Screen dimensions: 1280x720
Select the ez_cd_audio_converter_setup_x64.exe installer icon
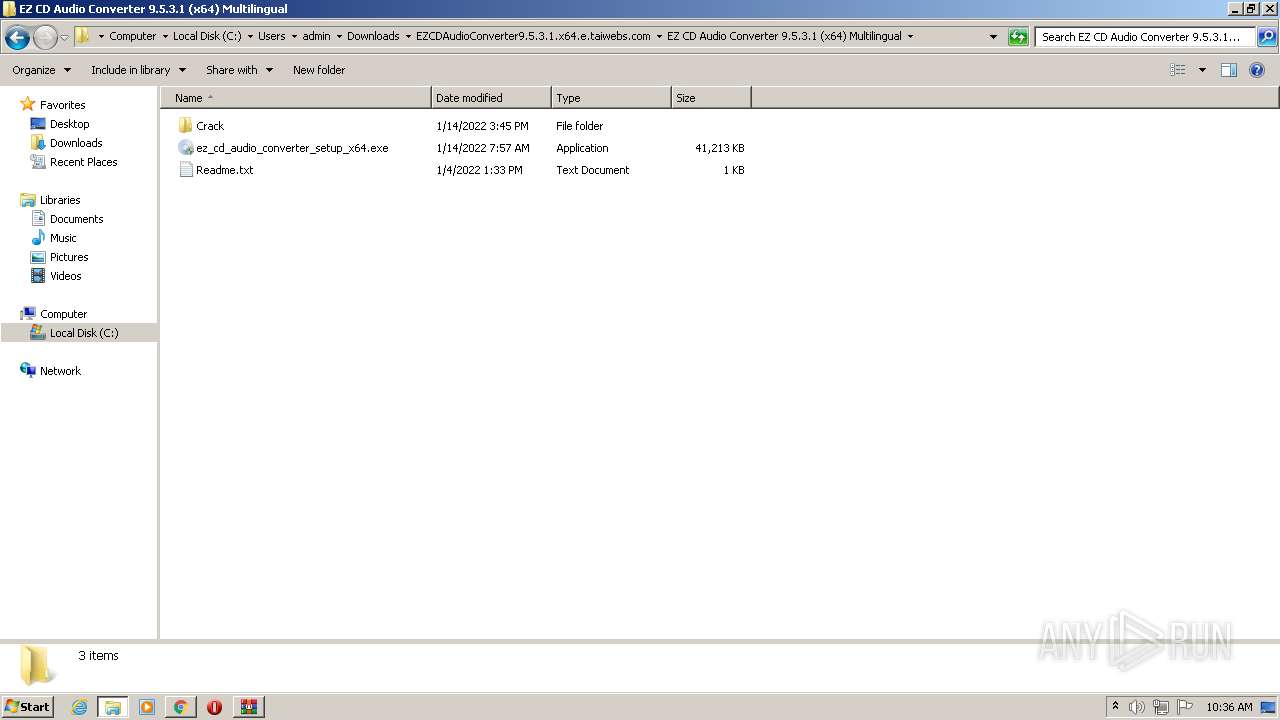point(185,148)
